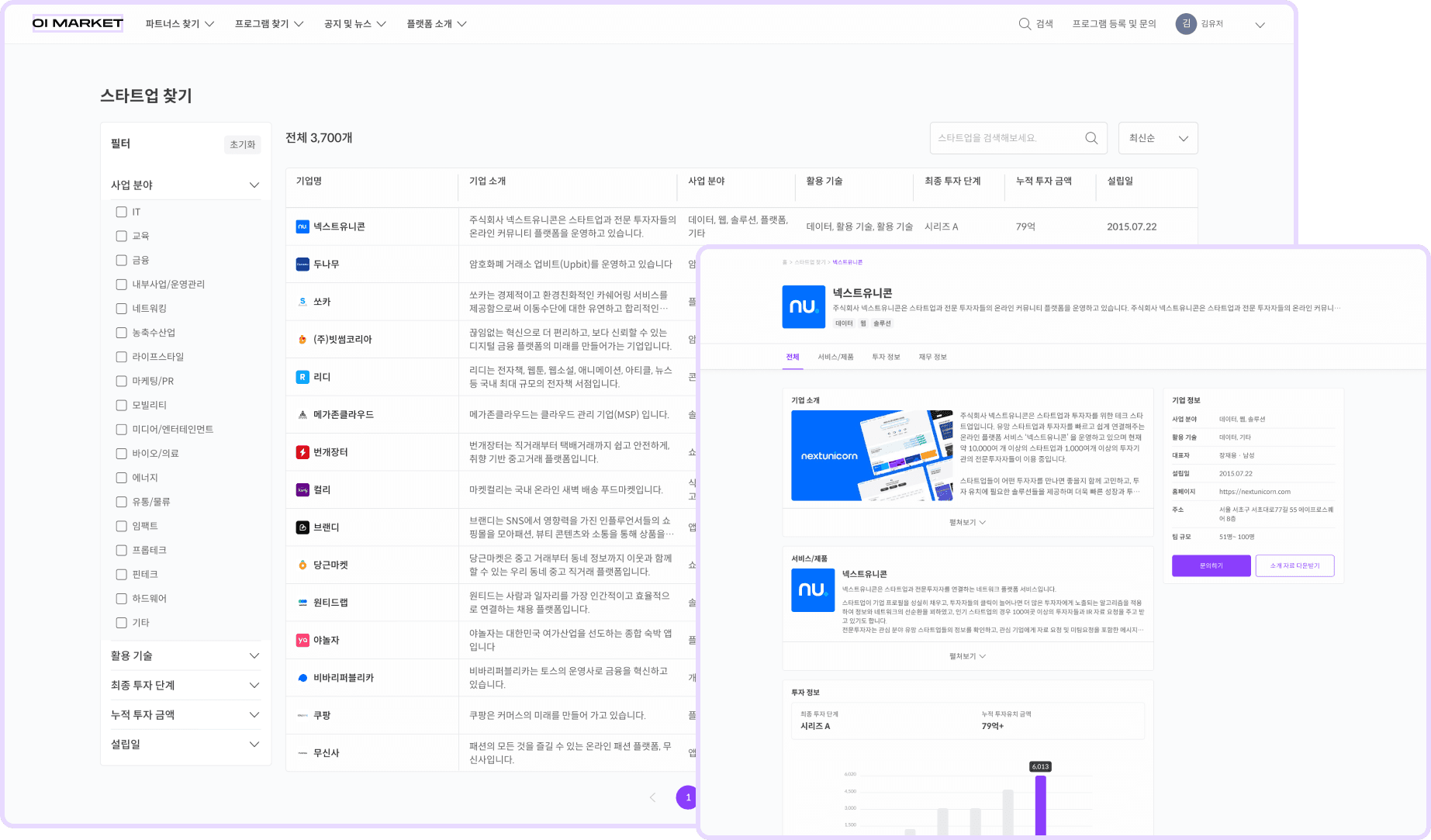This screenshot has height=840, width=1431.
Task: Click 비바리퍼블리카 company logo icon
Action: [302, 678]
